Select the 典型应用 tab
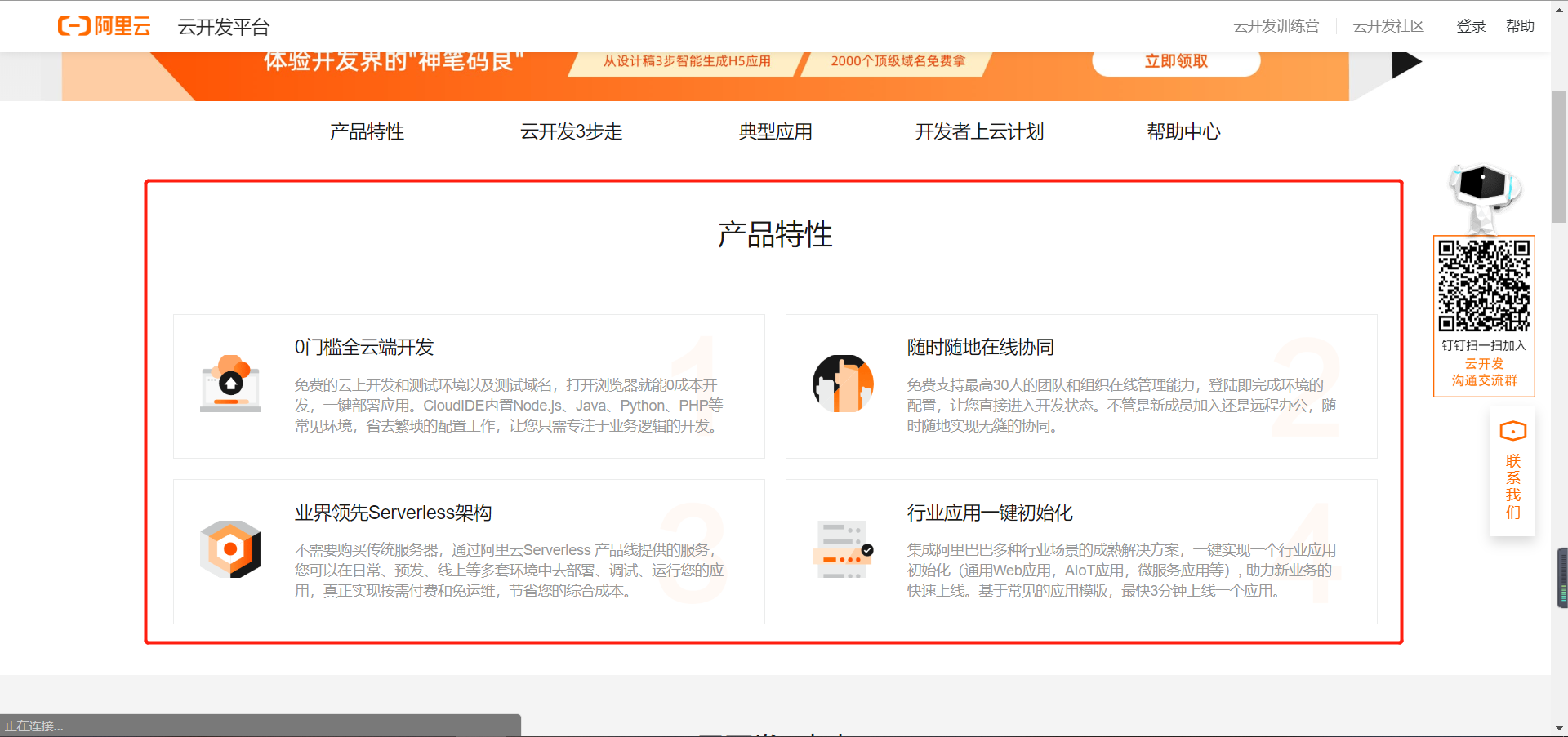This screenshot has width=1568, height=737. point(776,131)
